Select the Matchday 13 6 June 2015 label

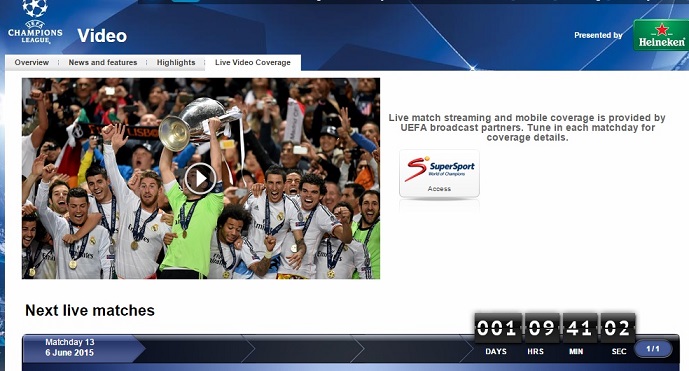point(69,347)
